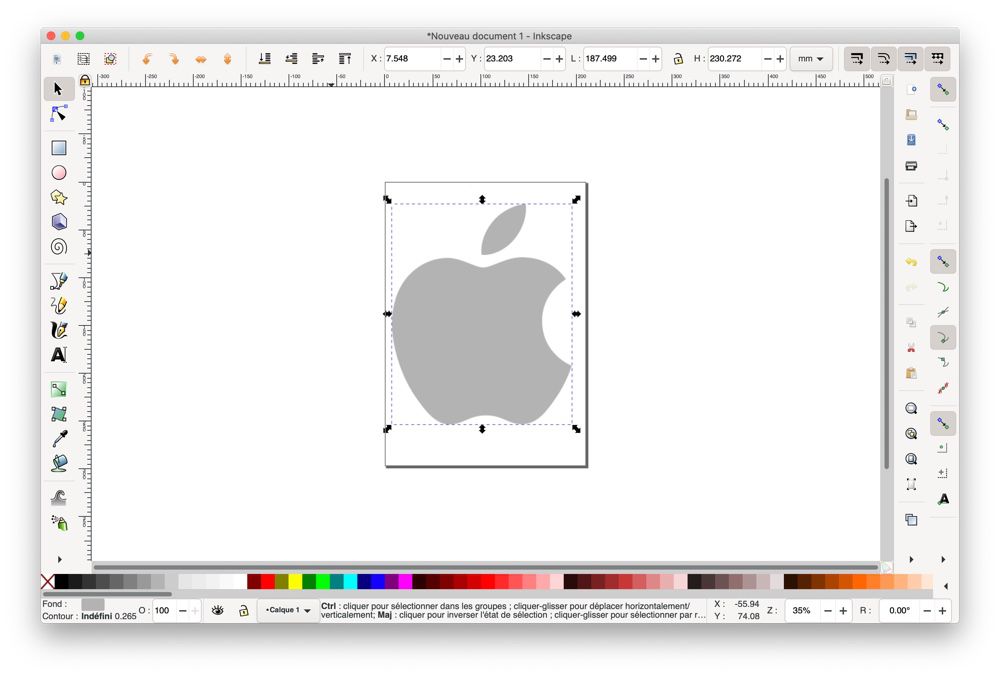This screenshot has width=1000, height=677.
Task: Choose the Gradient tool
Action: [59, 389]
